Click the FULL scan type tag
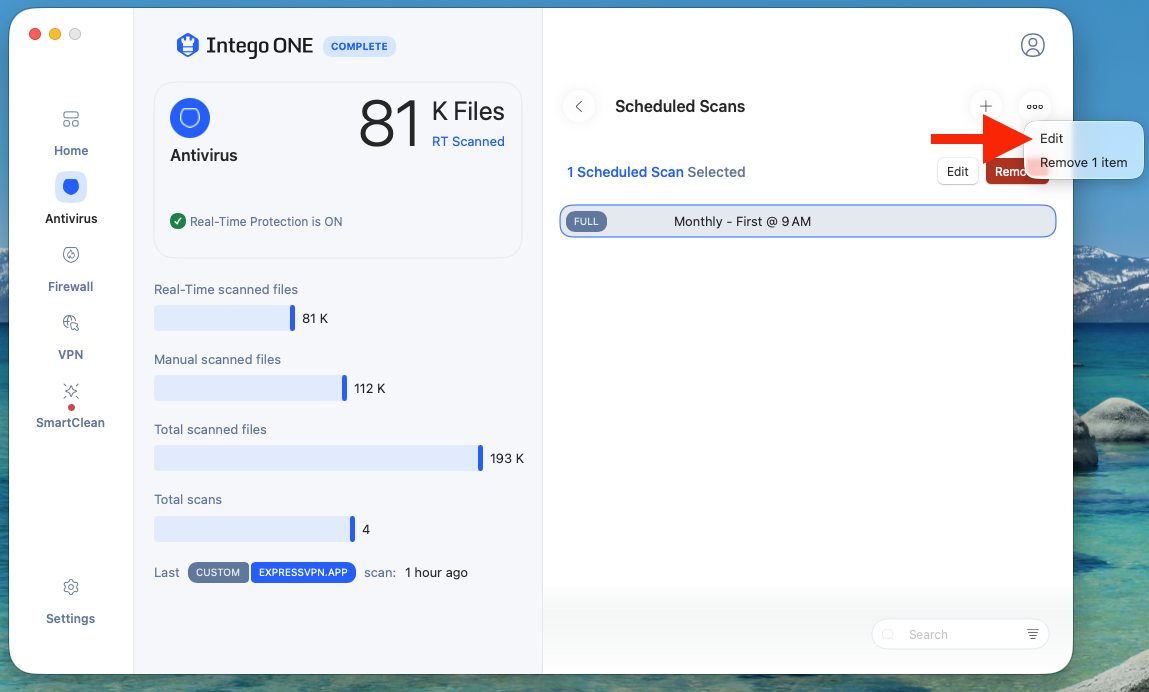Screen dimensions: 1149x692 (x=586, y=221)
